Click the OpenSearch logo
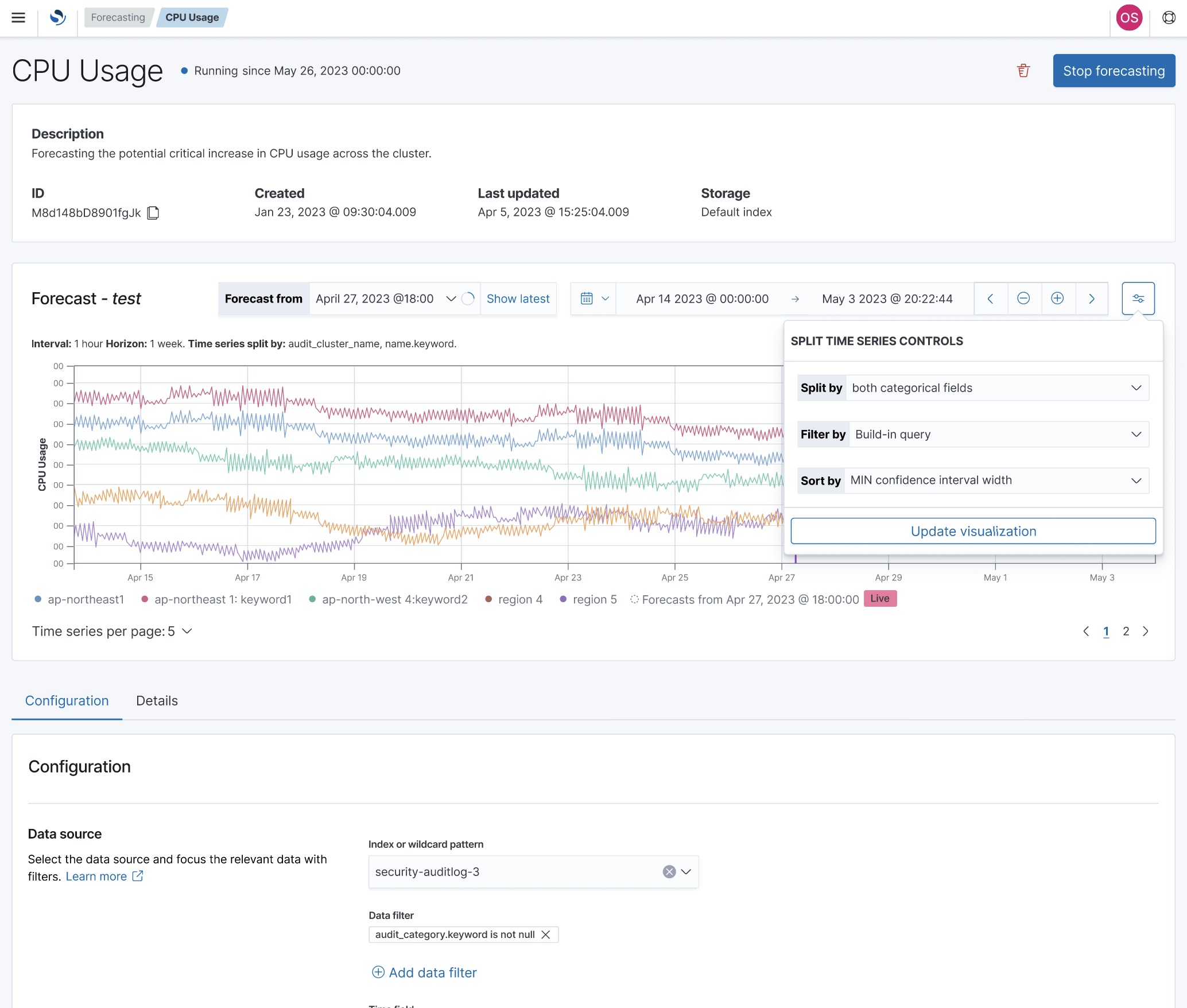1187x1008 pixels. 57,18
